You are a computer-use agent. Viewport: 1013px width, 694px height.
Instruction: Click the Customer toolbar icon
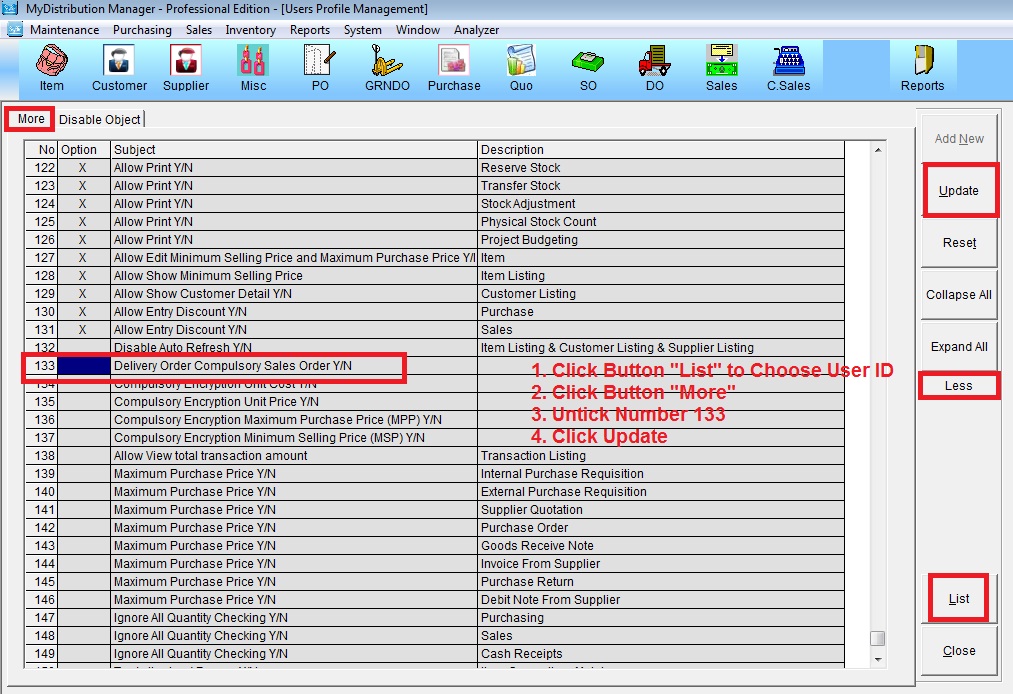pos(119,68)
